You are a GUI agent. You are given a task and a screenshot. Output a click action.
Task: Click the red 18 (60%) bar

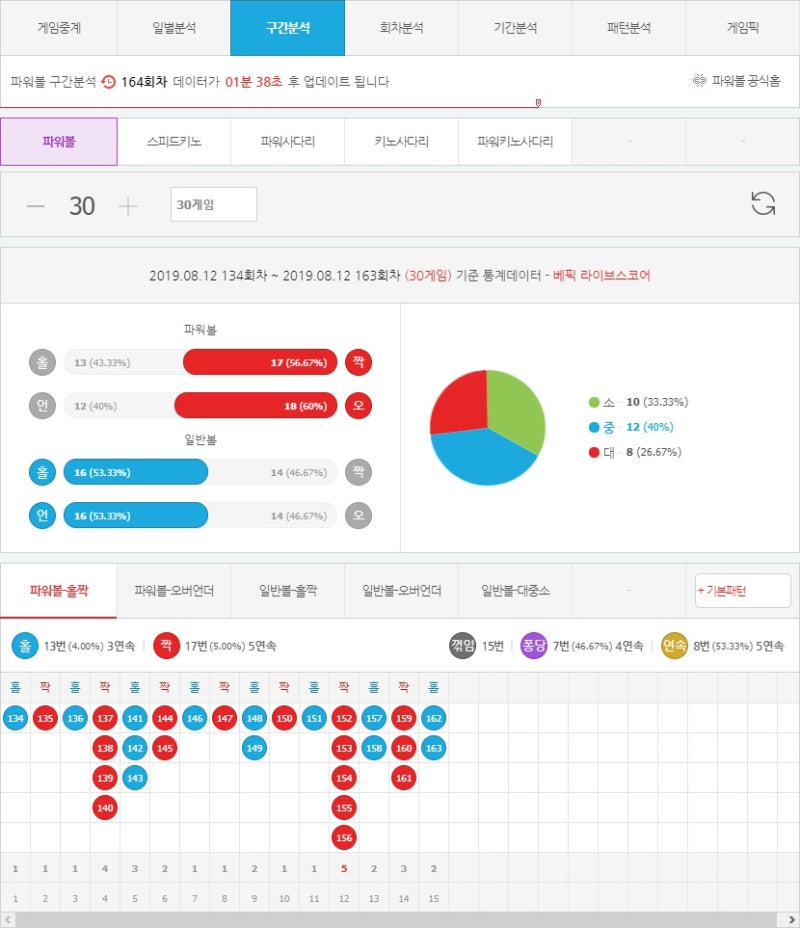pyautogui.click(x=256, y=405)
